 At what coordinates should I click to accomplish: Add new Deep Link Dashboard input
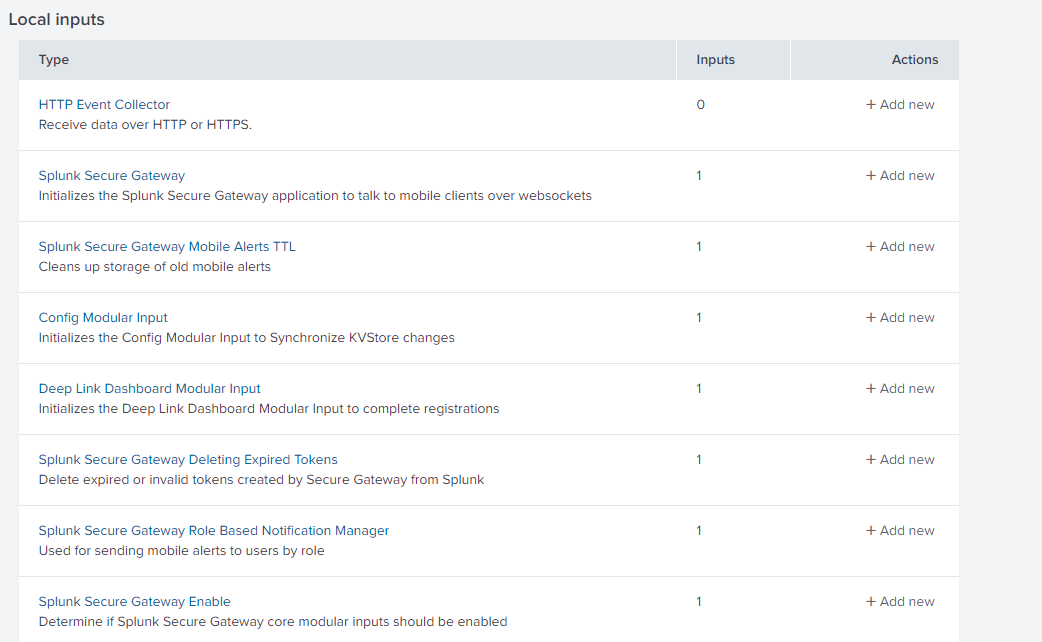tap(900, 388)
